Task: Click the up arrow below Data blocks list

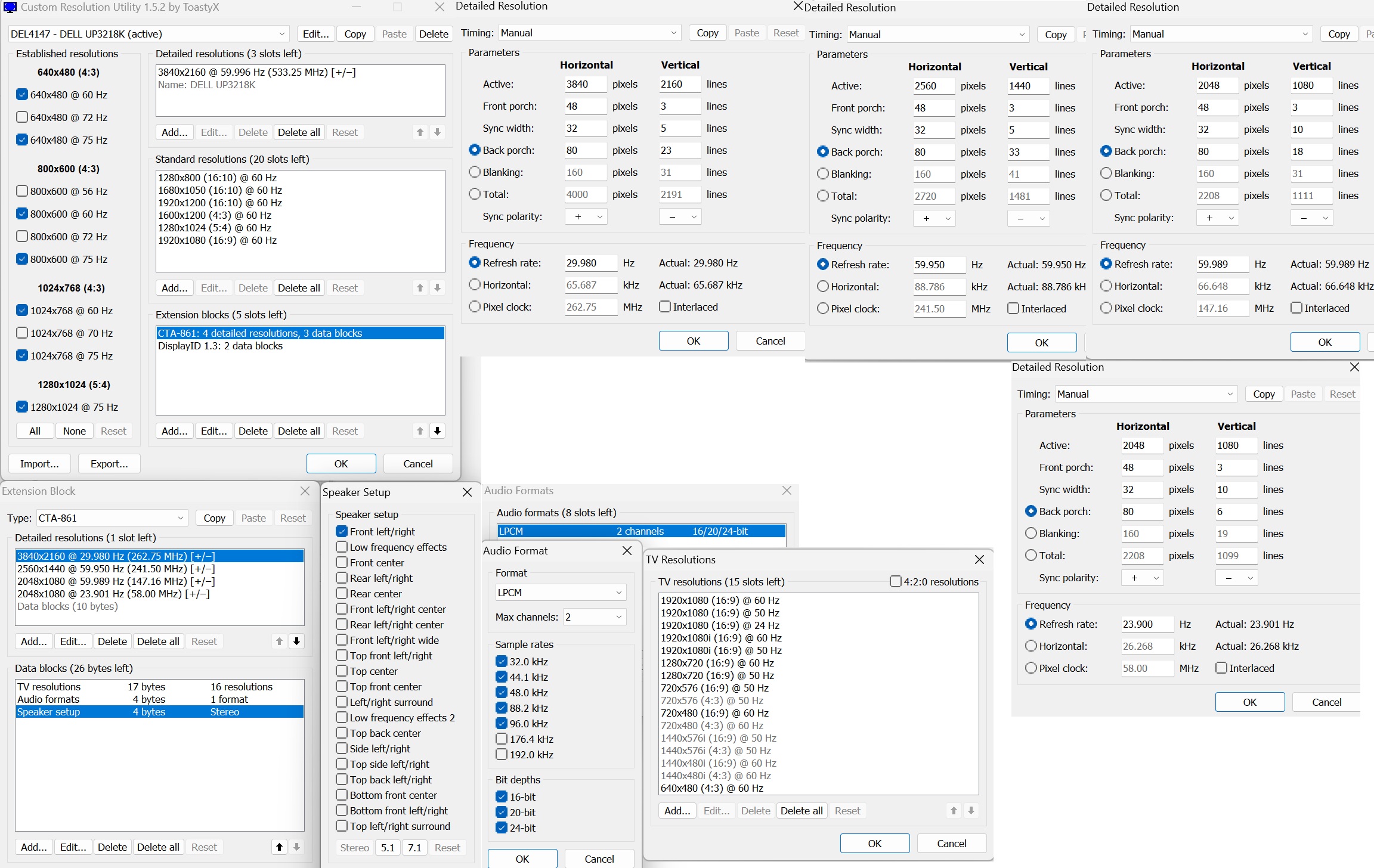Action: [x=279, y=847]
